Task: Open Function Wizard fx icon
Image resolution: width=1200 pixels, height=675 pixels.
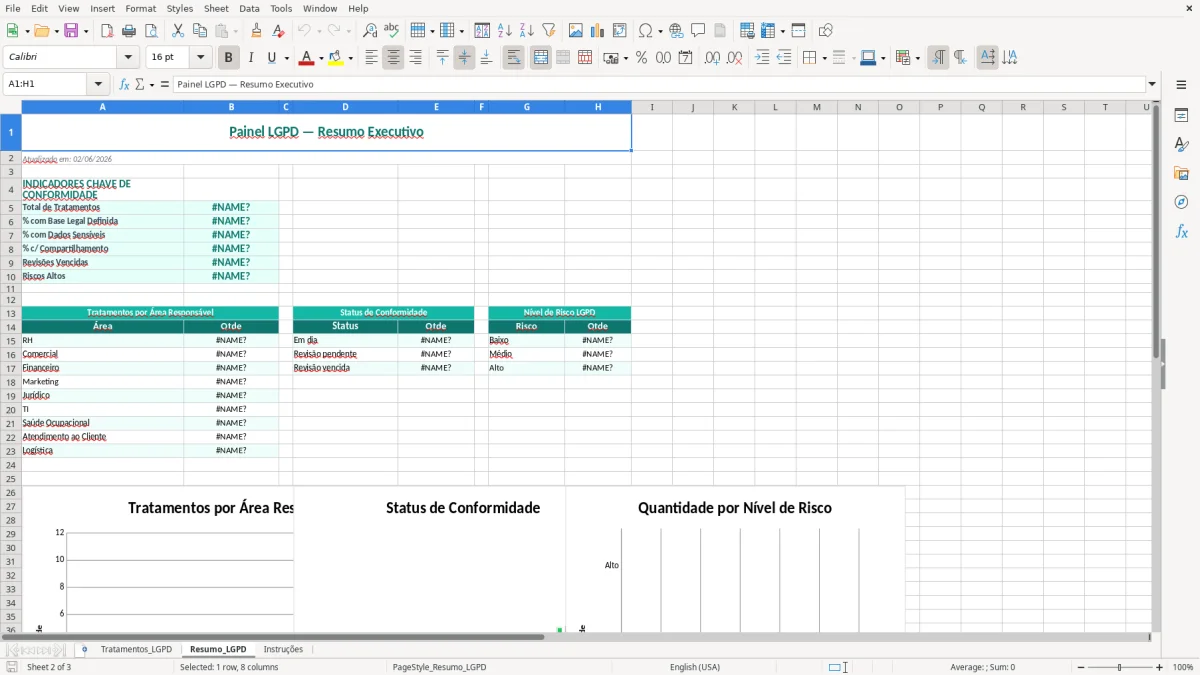Action: (x=125, y=84)
